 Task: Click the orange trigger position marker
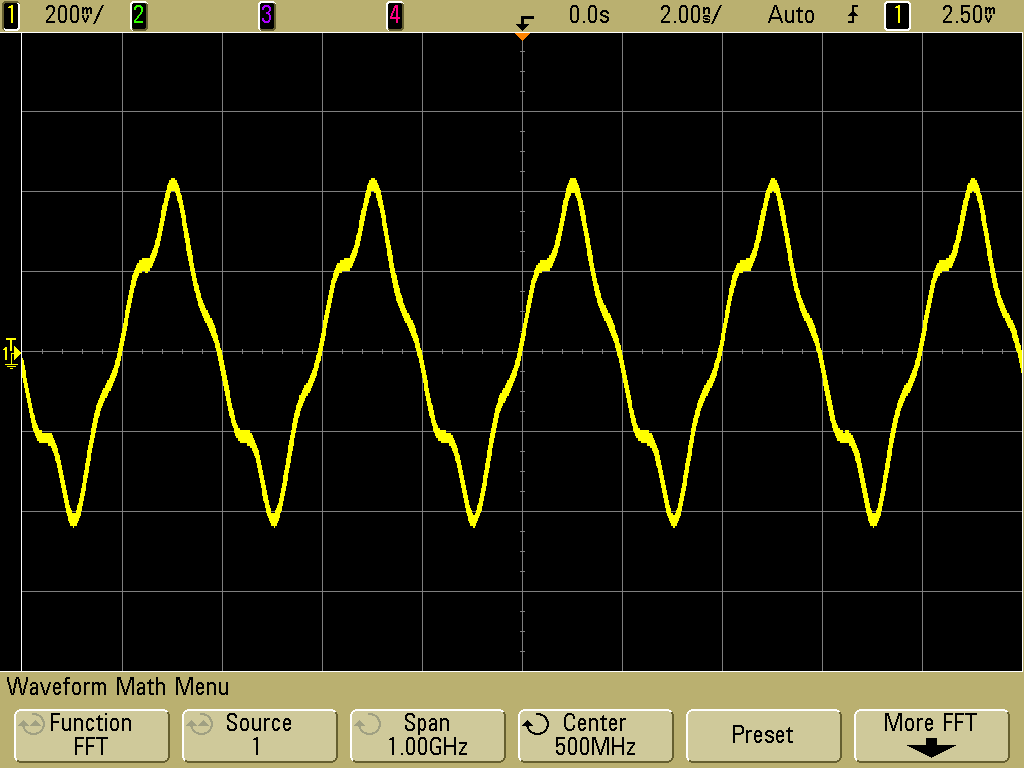[521, 36]
